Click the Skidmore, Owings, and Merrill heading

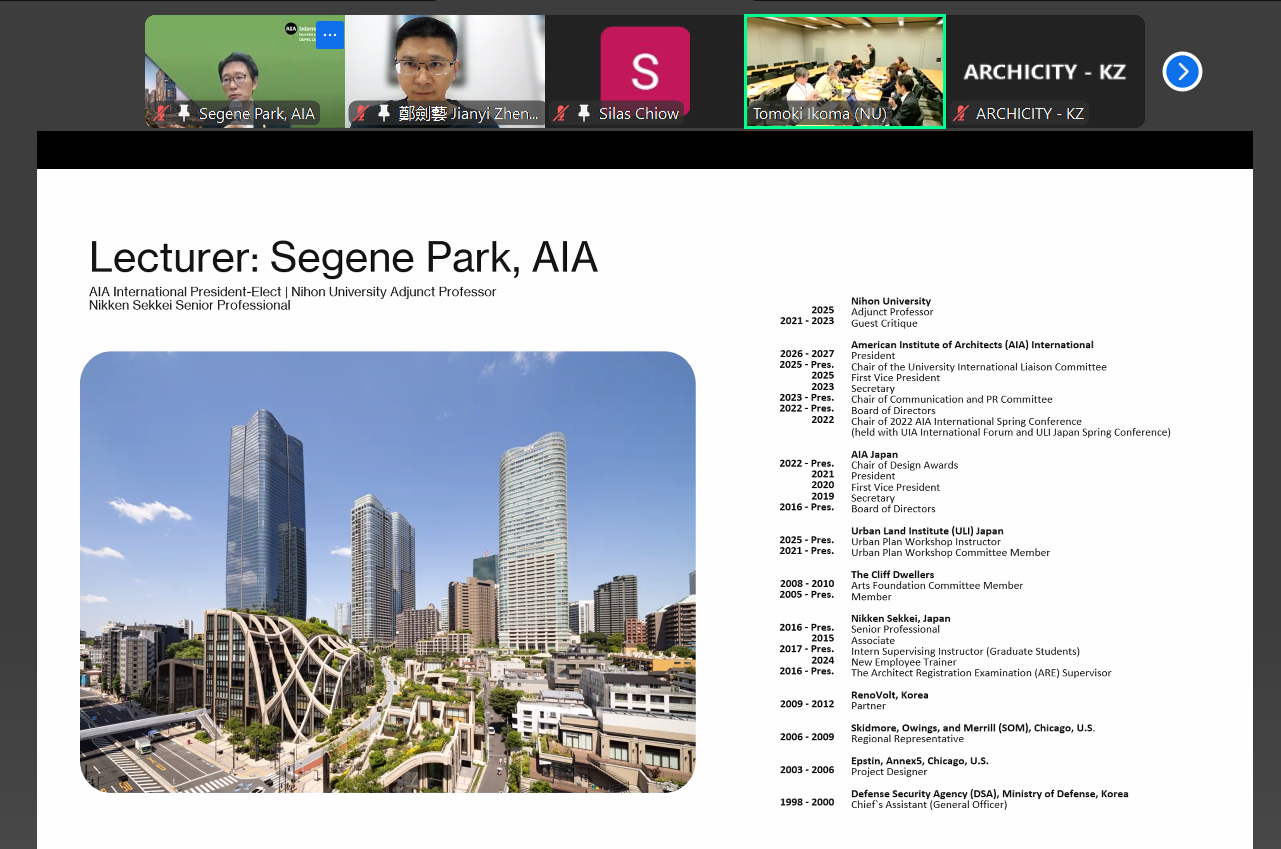pos(973,728)
